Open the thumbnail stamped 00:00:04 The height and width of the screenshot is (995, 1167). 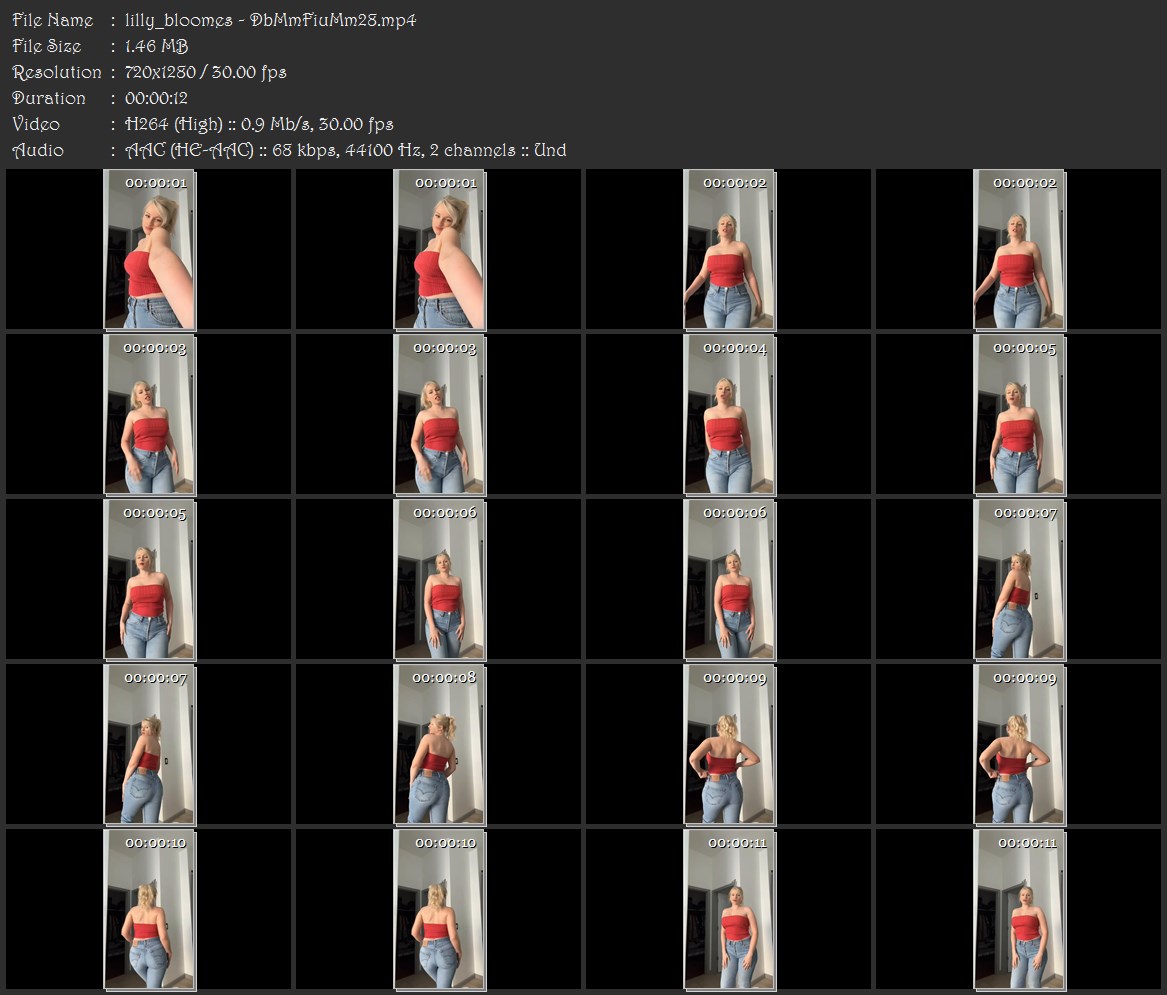(x=729, y=415)
